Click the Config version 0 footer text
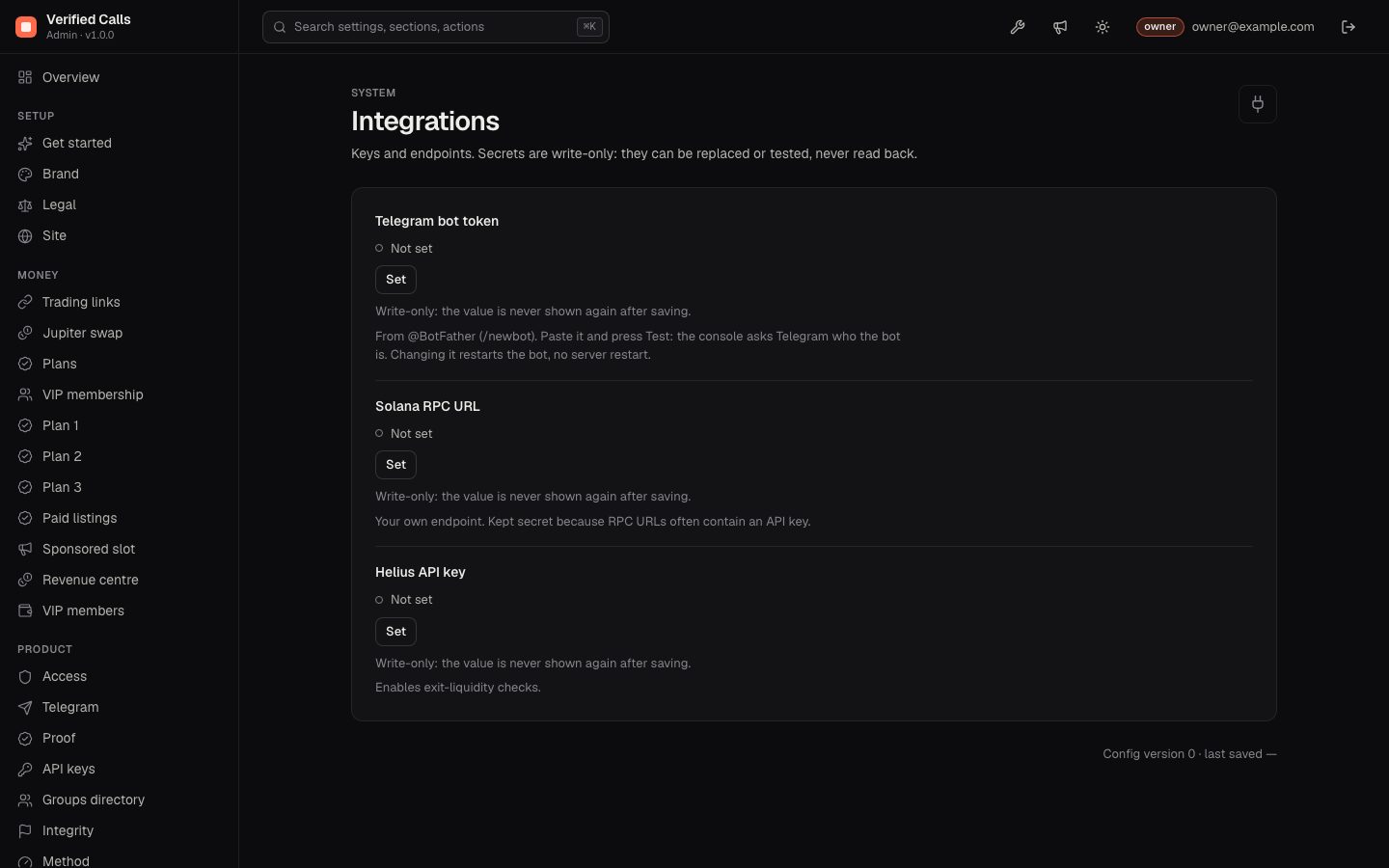The width and height of the screenshot is (1389, 868). (1189, 754)
